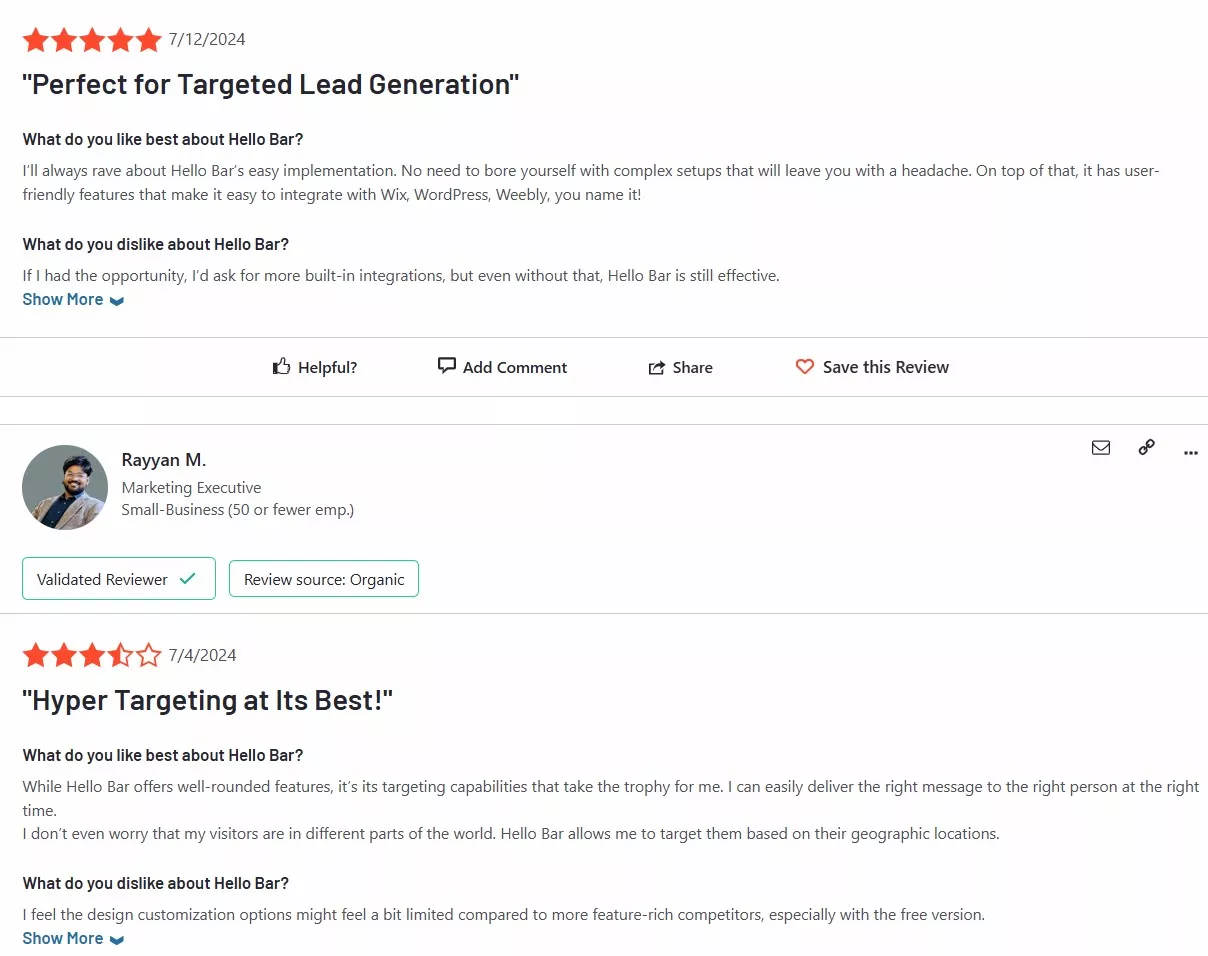This screenshot has height=956, width=1208.
Task: Click the envelope icon beside Rayyan M.
Action: [x=1101, y=448]
